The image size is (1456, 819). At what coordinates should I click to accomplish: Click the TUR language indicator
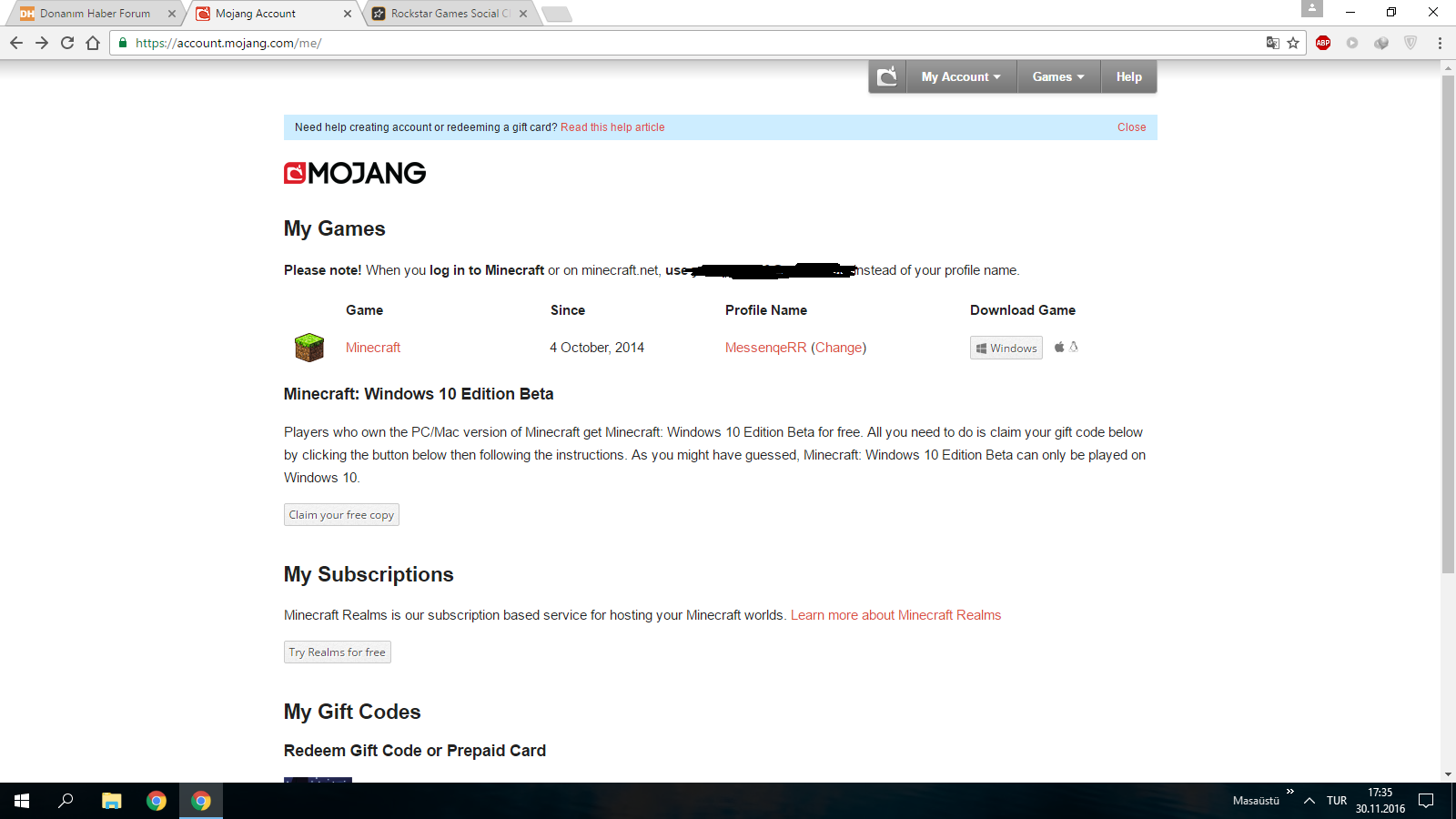coord(1337,801)
